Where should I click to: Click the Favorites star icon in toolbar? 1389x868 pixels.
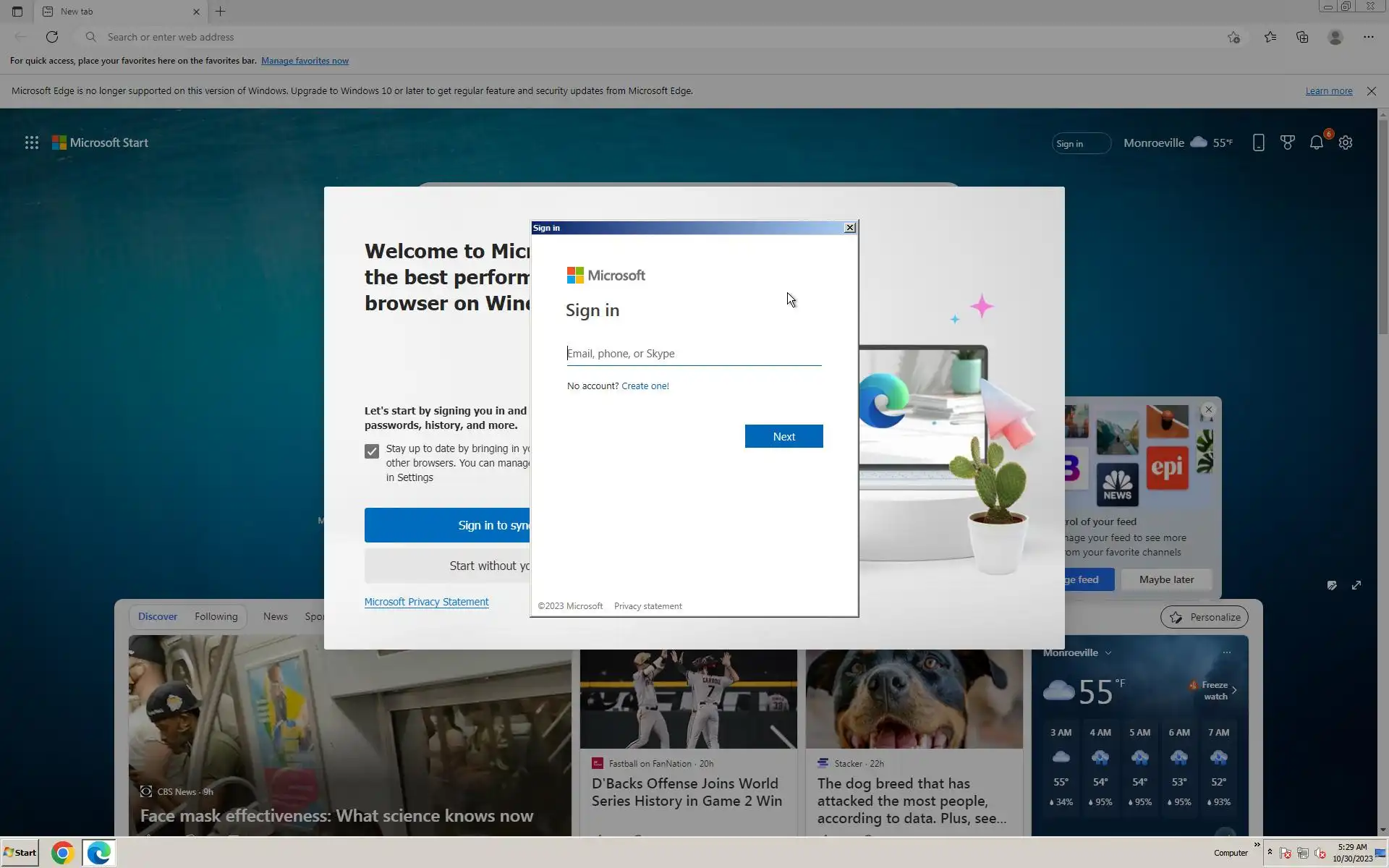point(1270,37)
